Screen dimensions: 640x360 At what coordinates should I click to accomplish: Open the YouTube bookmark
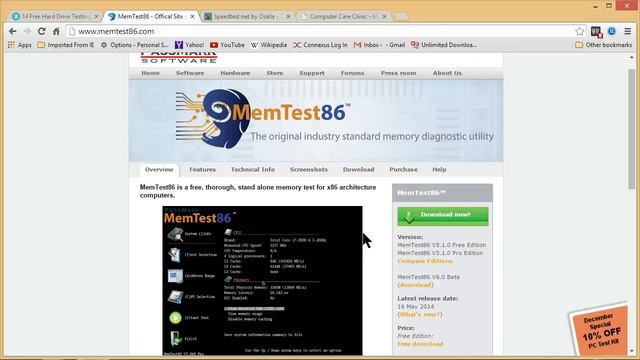(227, 45)
